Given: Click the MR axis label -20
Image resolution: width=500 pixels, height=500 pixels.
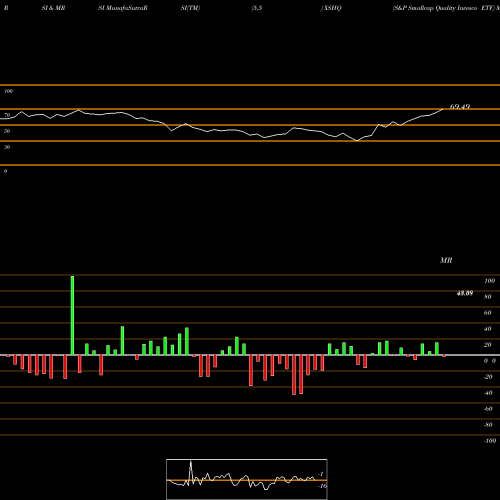Looking at the screenshot, I should [488, 377].
